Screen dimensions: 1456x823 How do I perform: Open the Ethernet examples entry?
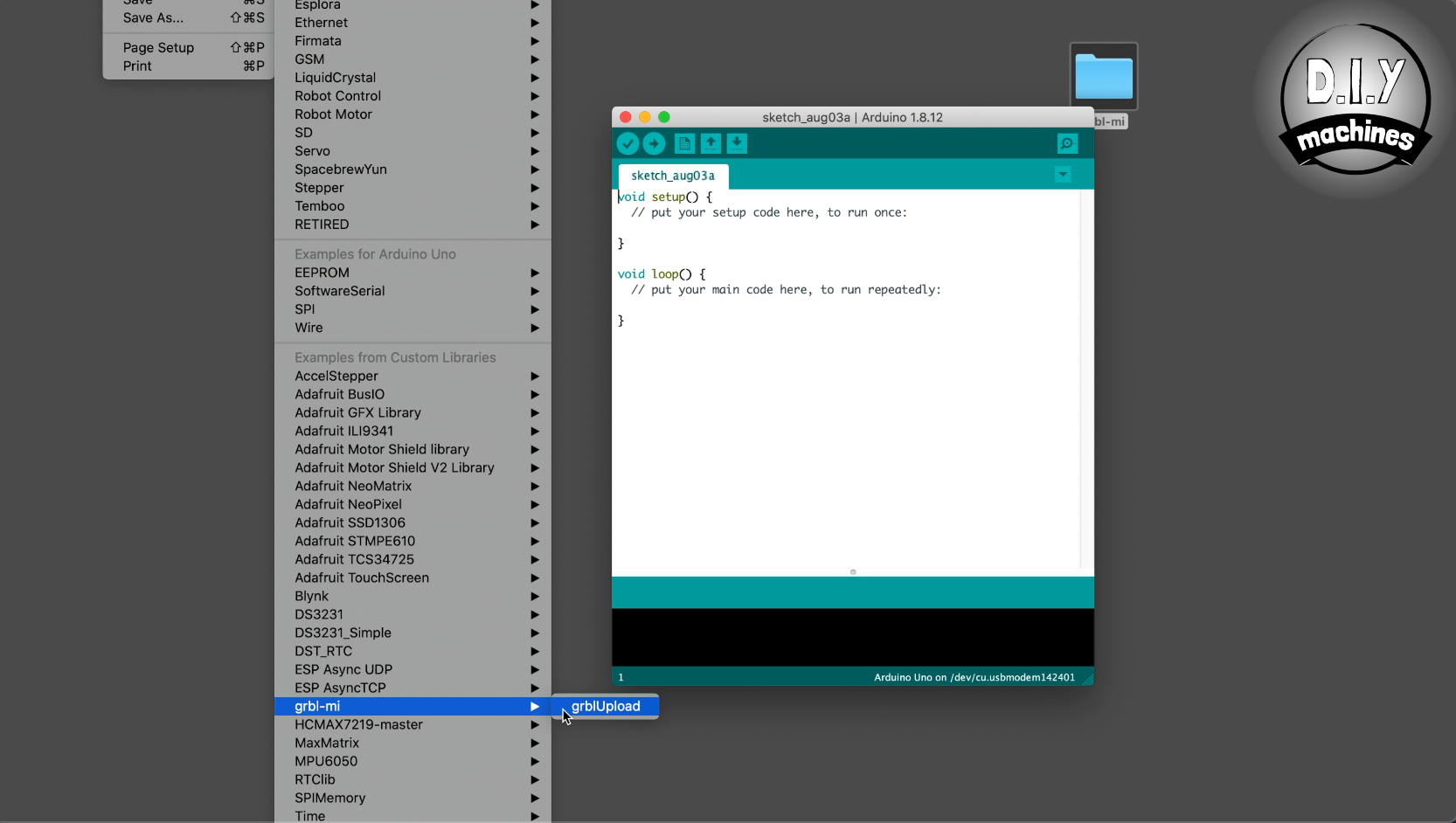click(x=413, y=23)
